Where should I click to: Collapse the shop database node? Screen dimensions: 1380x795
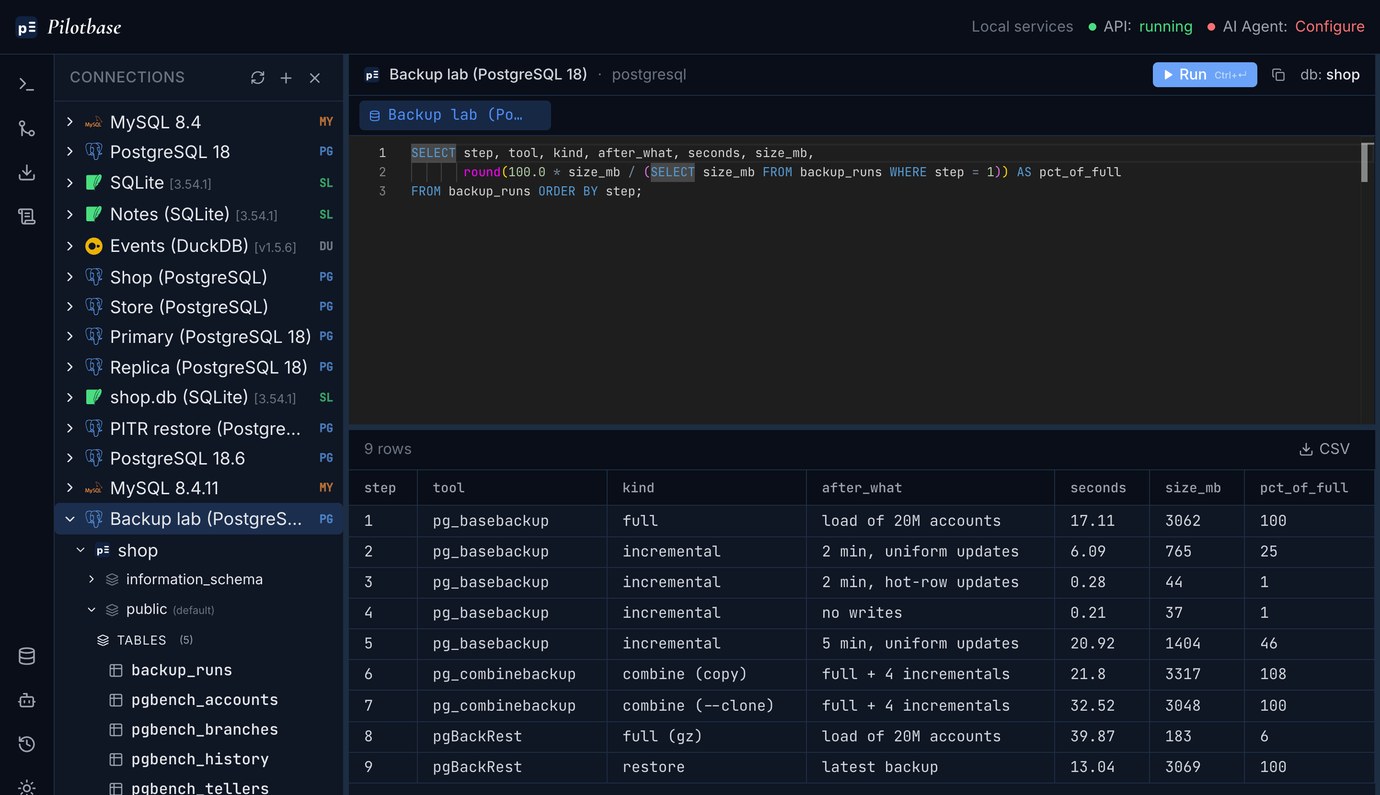point(81,551)
